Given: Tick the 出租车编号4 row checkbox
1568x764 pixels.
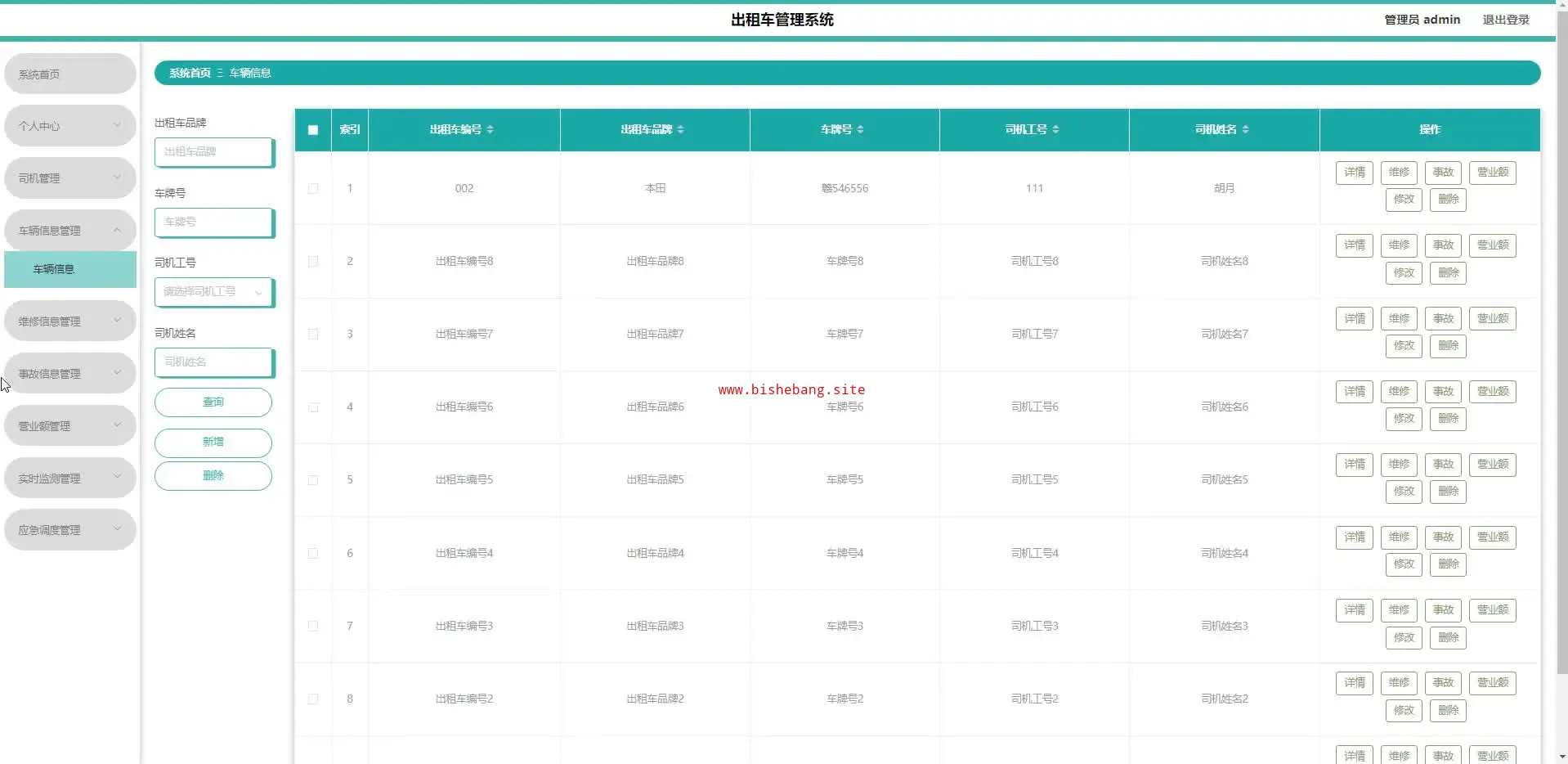Looking at the screenshot, I should tap(313, 554).
